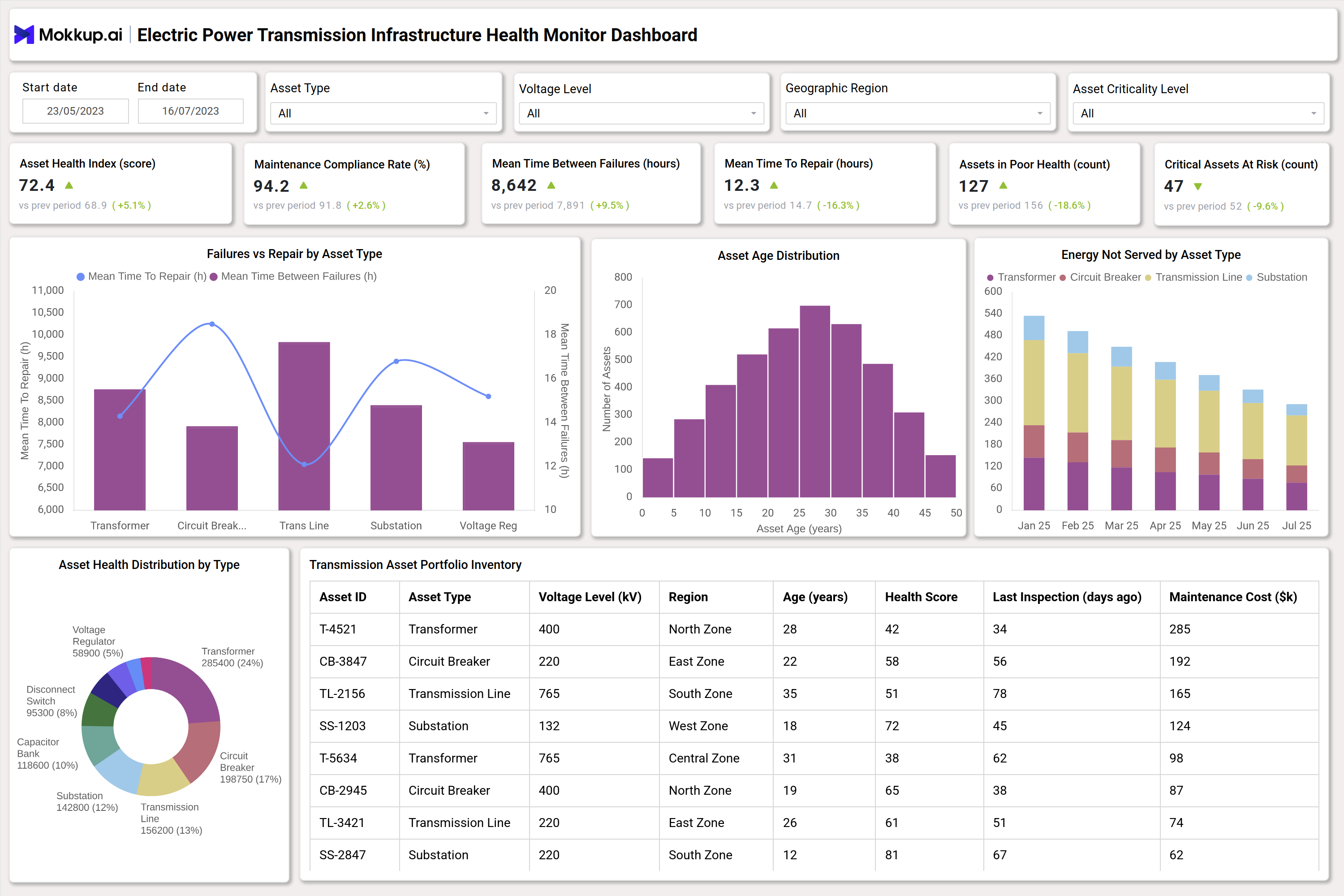Click the Start date field 23/05/2023

(75, 111)
